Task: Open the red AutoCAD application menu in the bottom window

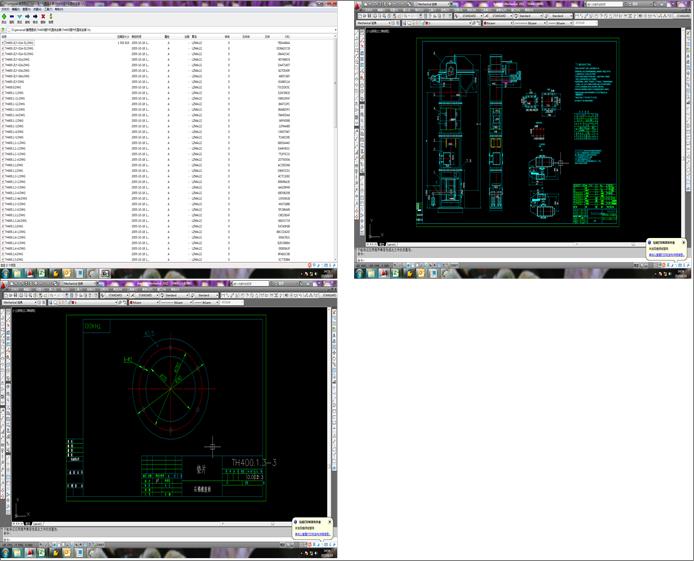Action: (5, 285)
